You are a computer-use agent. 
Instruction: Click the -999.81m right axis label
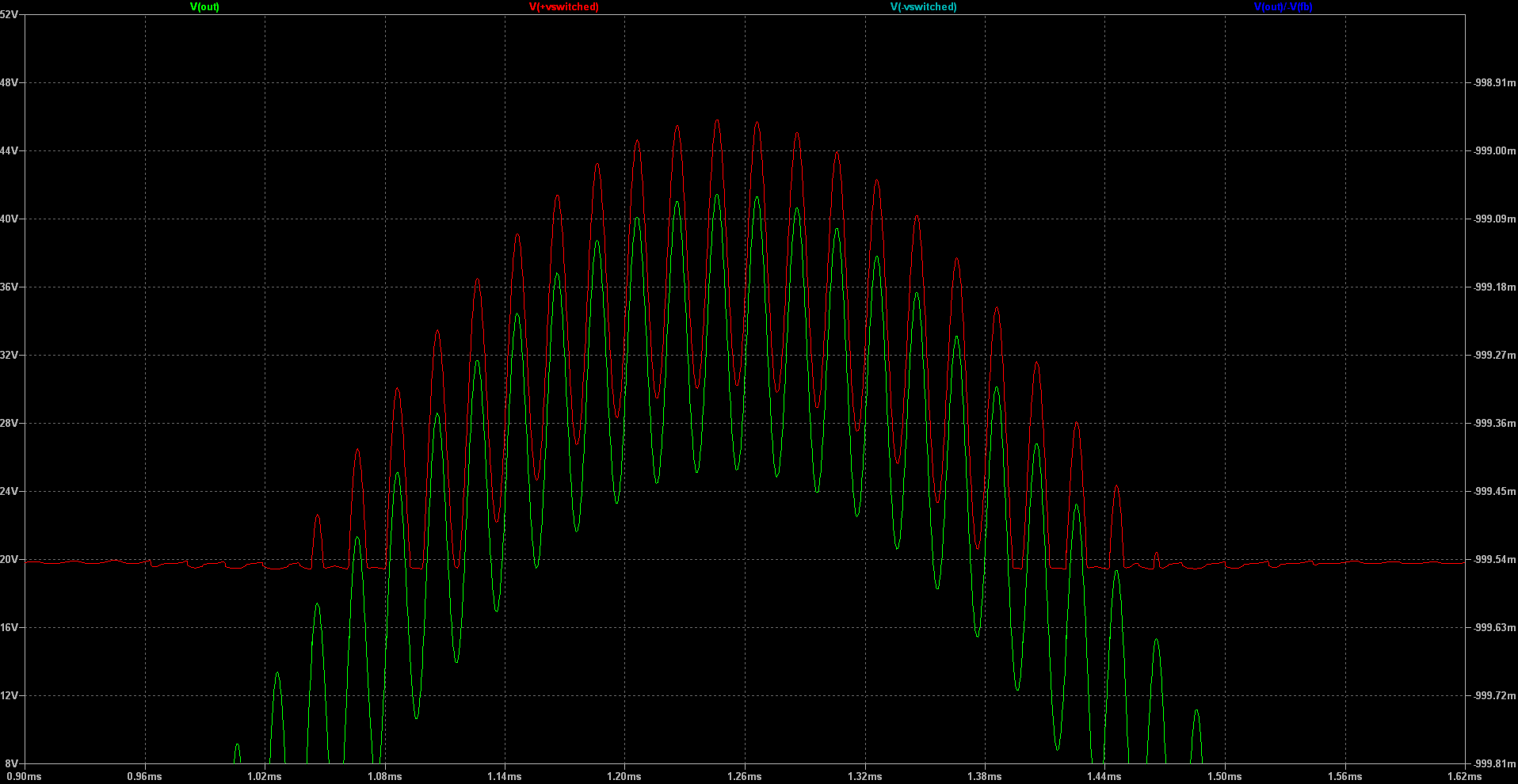pyautogui.click(x=1493, y=763)
